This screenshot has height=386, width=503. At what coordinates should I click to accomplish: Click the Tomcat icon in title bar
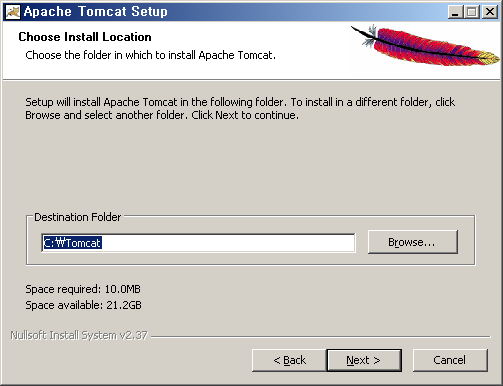(13, 12)
